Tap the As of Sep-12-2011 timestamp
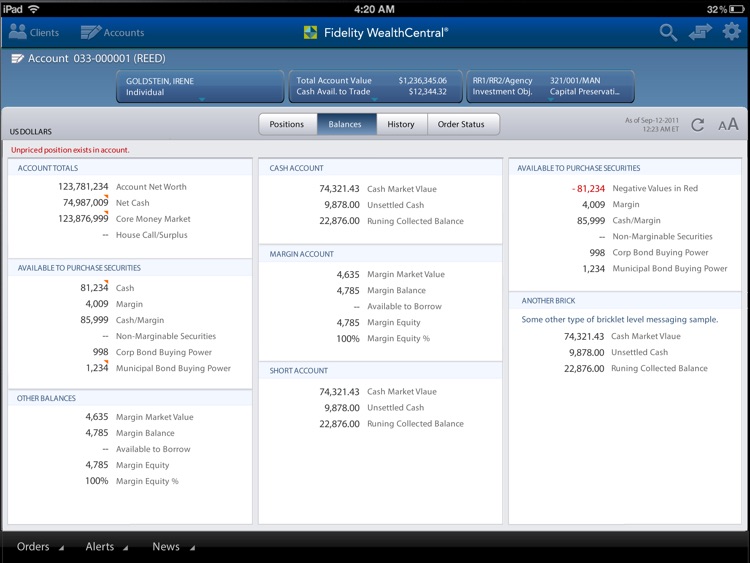This screenshot has height=563, width=750. coord(652,124)
